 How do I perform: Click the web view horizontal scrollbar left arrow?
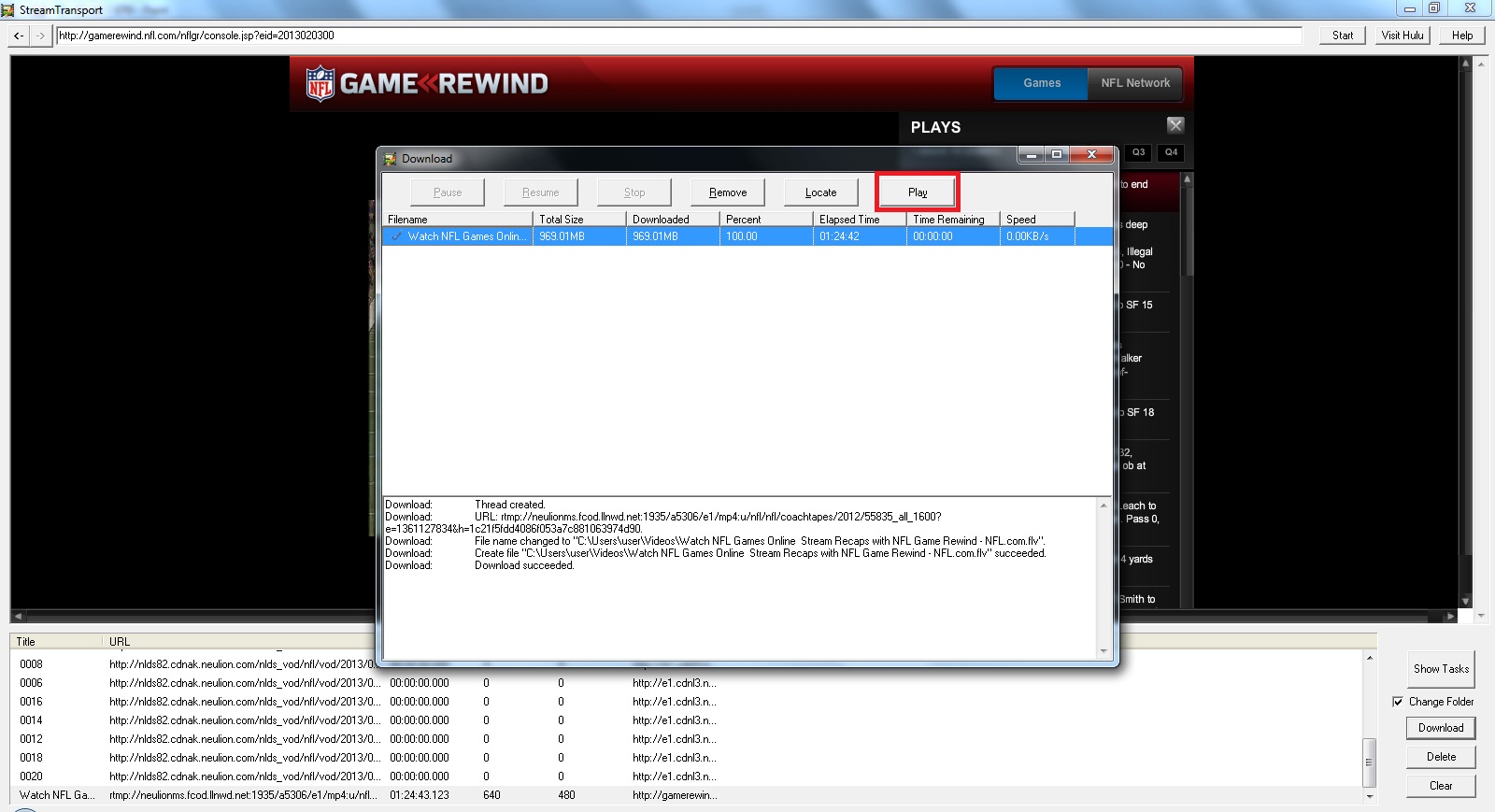tap(18, 616)
